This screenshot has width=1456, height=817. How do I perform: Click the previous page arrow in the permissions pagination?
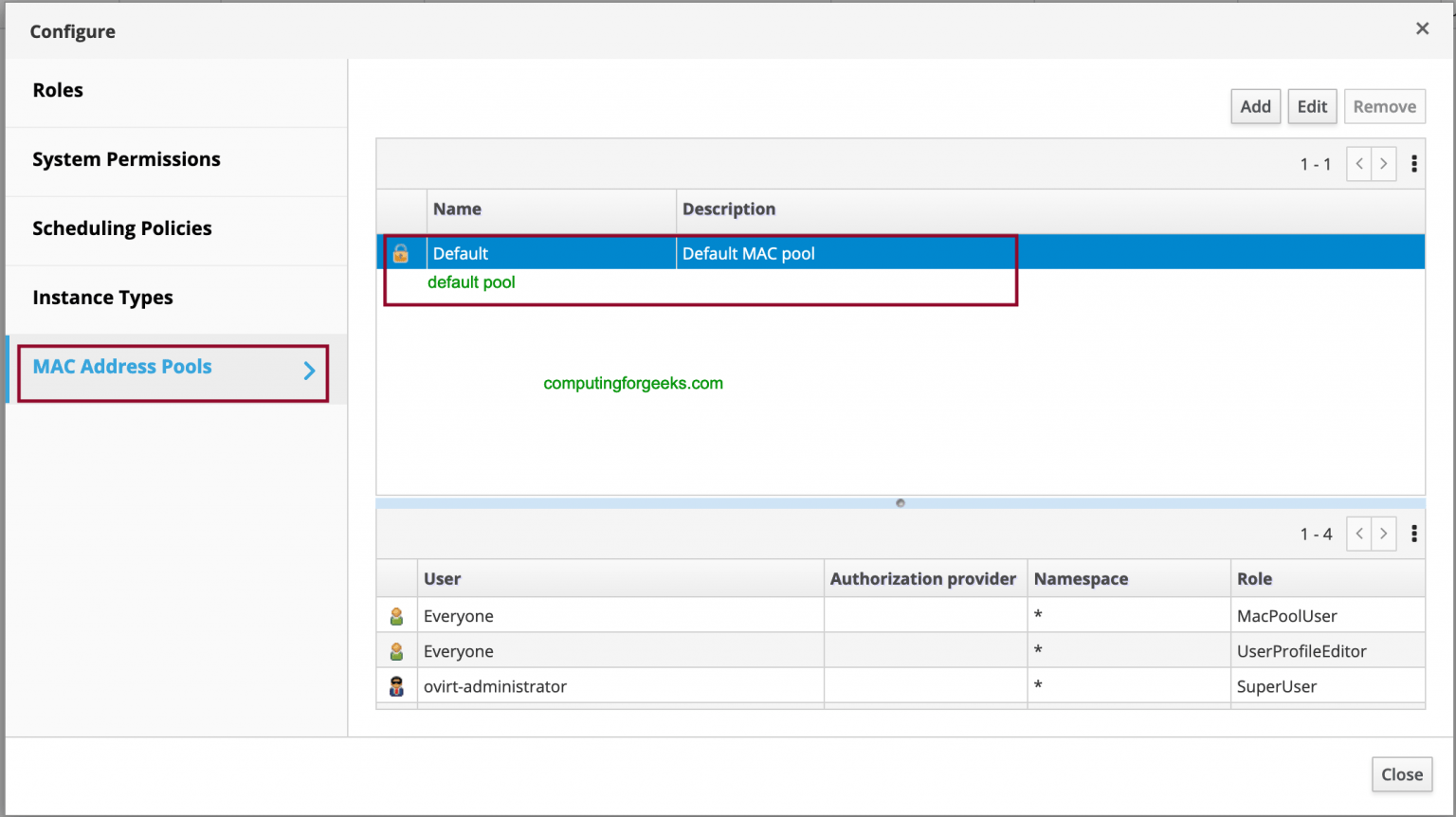pyautogui.click(x=1358, y=533)
